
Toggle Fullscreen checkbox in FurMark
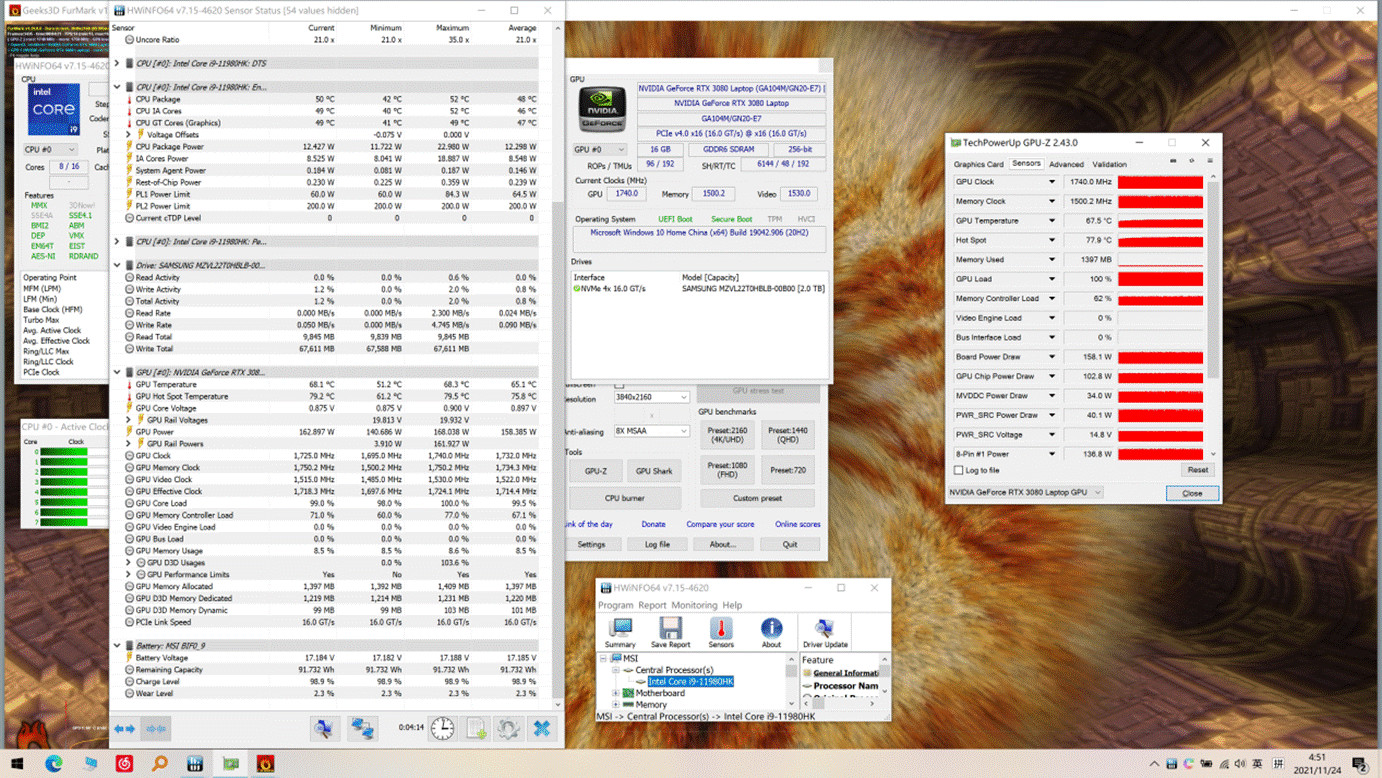pyautogui.click(x=619, y=385)
